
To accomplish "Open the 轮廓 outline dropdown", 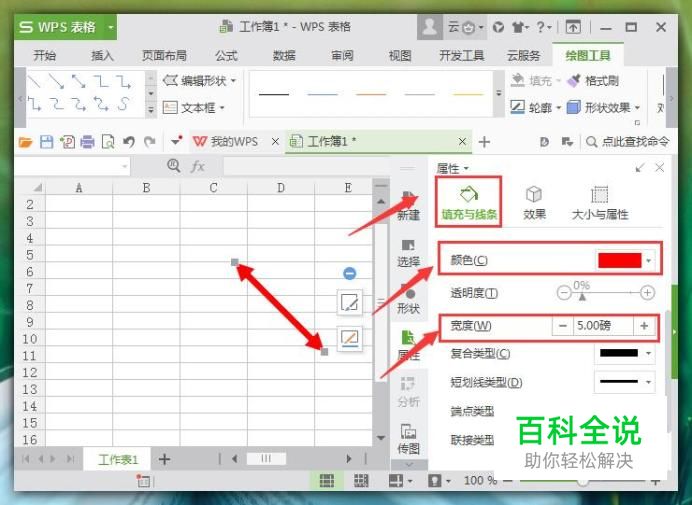I will 558,107.
